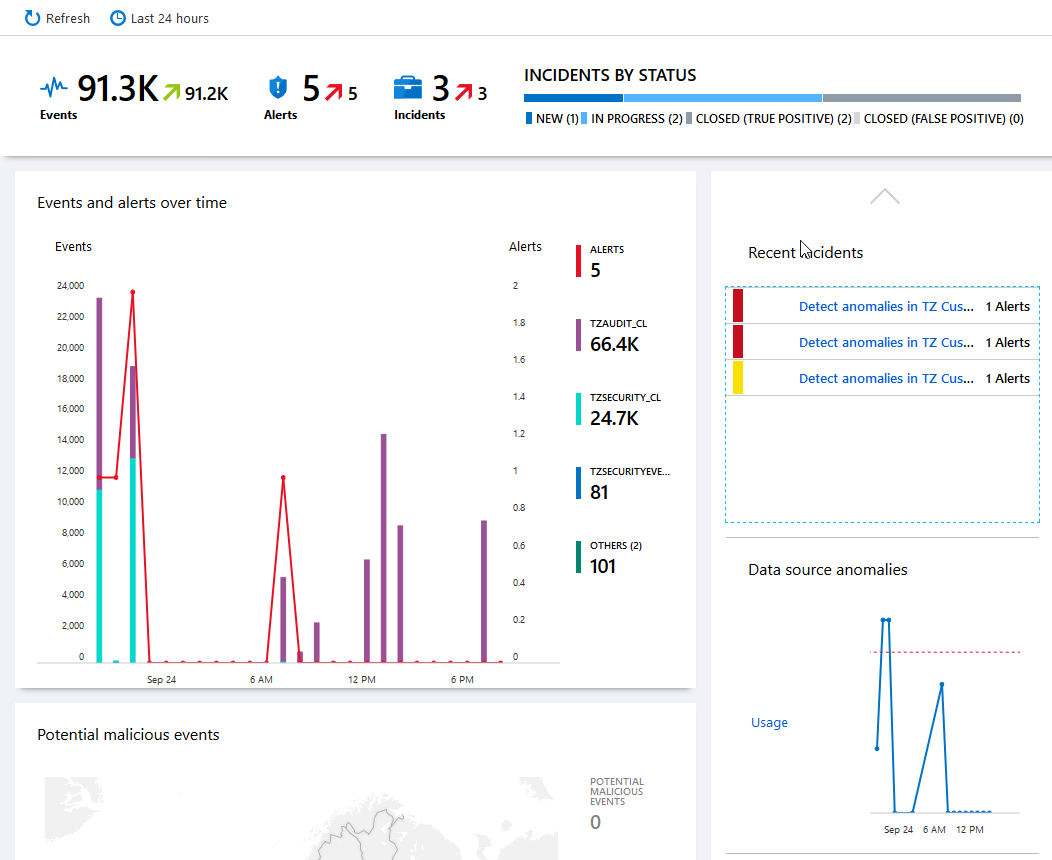The image size is (1052, 860).
Task: Click the red alerts trend arrow
Action: point(333,93)
